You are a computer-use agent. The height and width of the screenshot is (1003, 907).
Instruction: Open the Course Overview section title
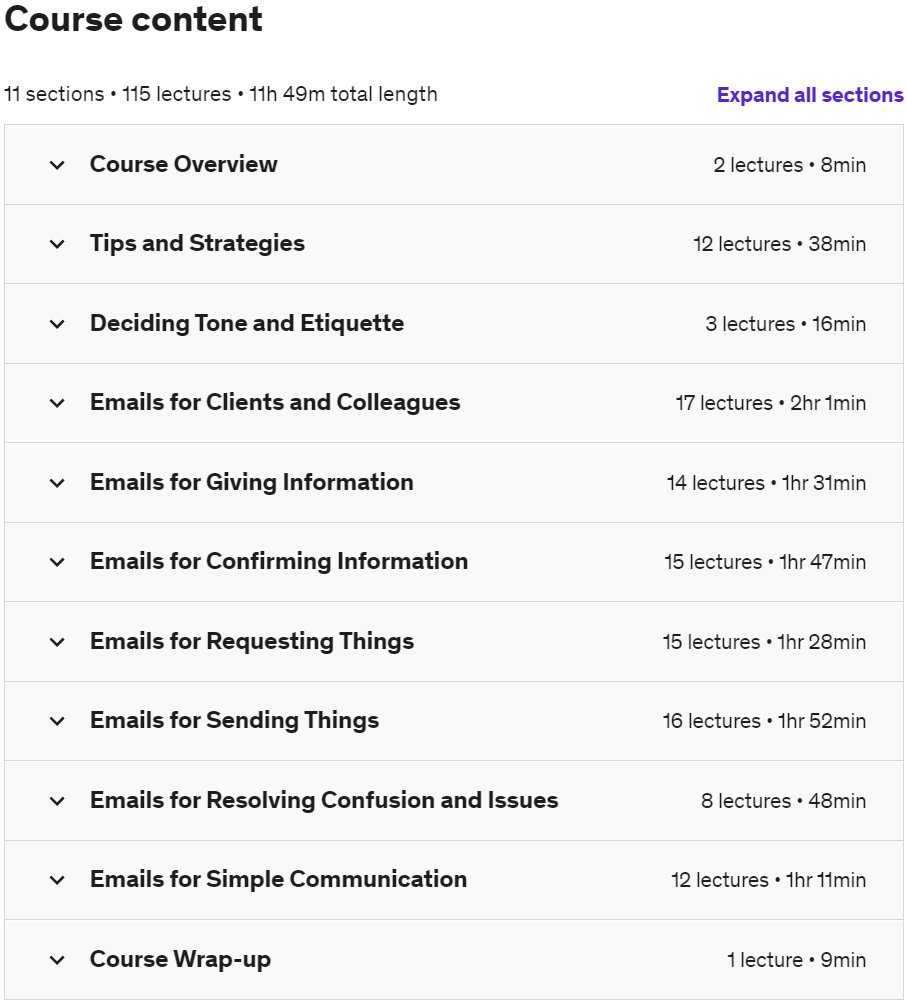[184, 164]
